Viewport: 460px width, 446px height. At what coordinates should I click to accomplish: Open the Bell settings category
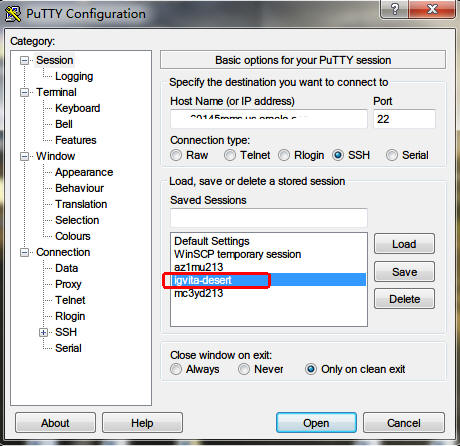(64, 124)
